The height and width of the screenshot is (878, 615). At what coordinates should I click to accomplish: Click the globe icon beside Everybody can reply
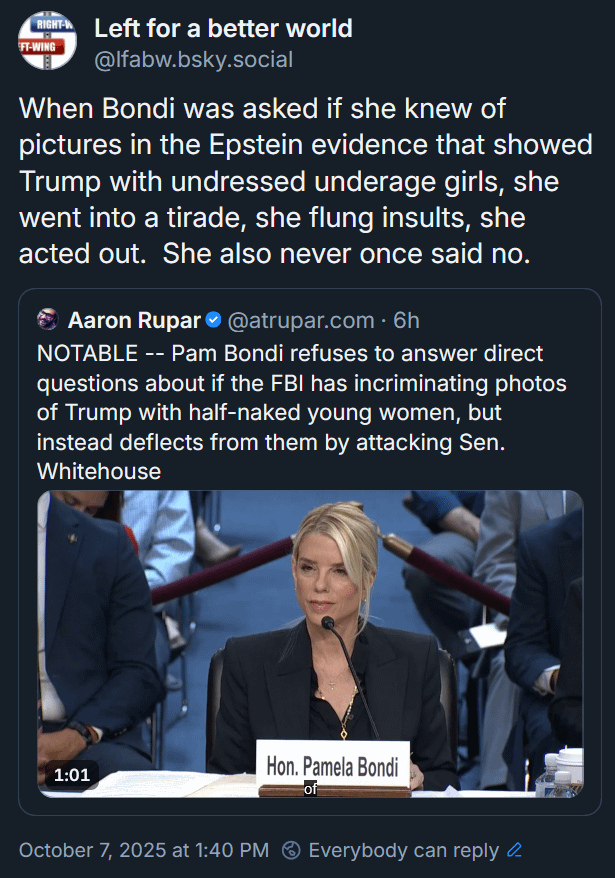(292, 850)
